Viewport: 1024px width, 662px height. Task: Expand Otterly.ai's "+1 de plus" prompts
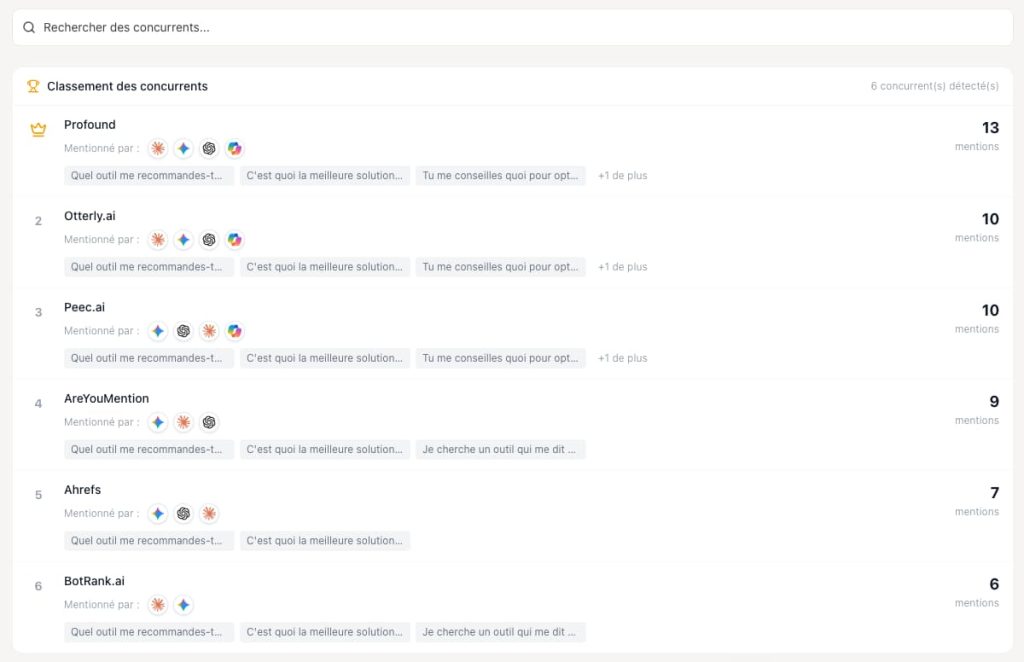coord(622,267)
